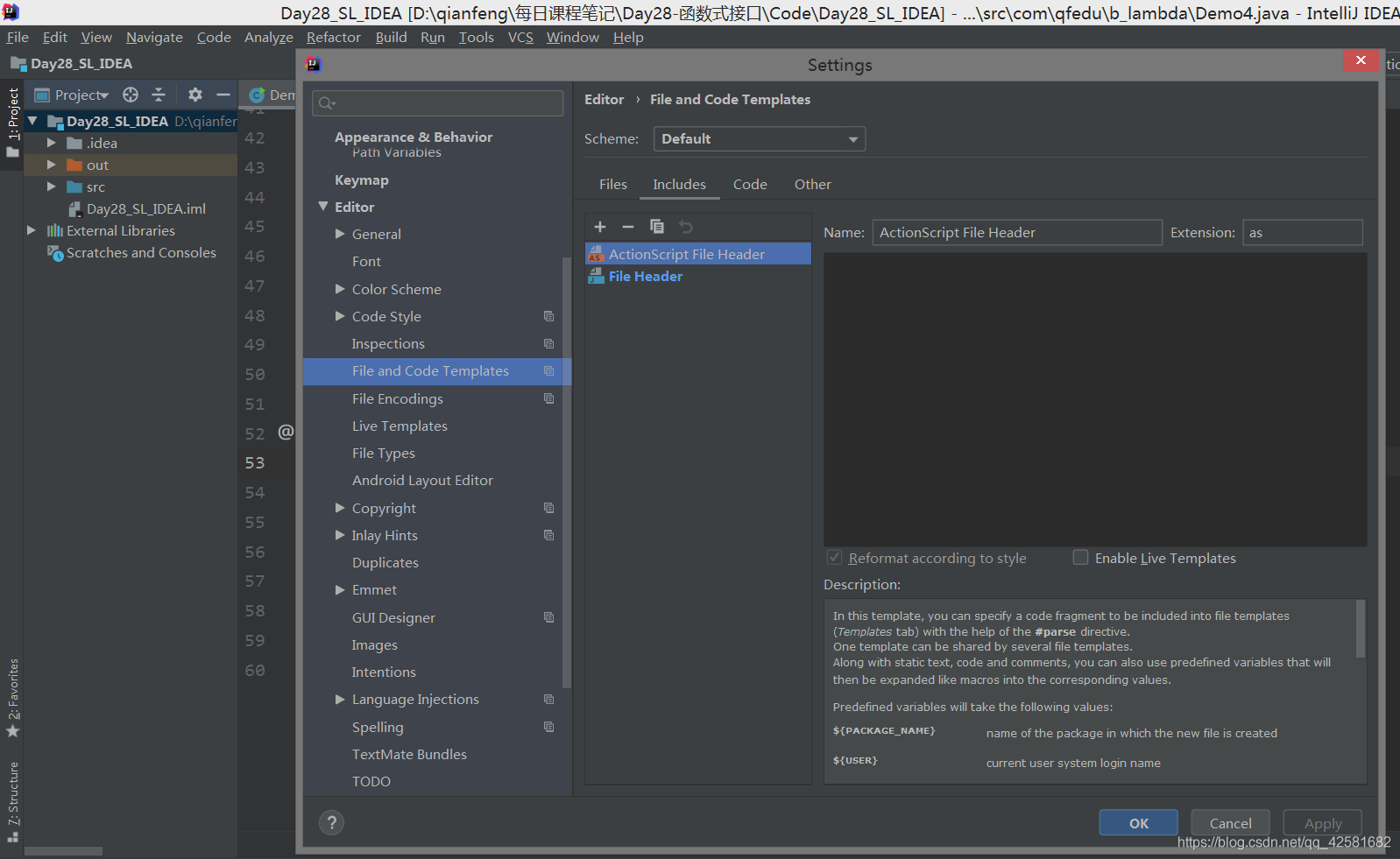Select the TODO settings entry

pyautogui.click(x=371, y=781)
